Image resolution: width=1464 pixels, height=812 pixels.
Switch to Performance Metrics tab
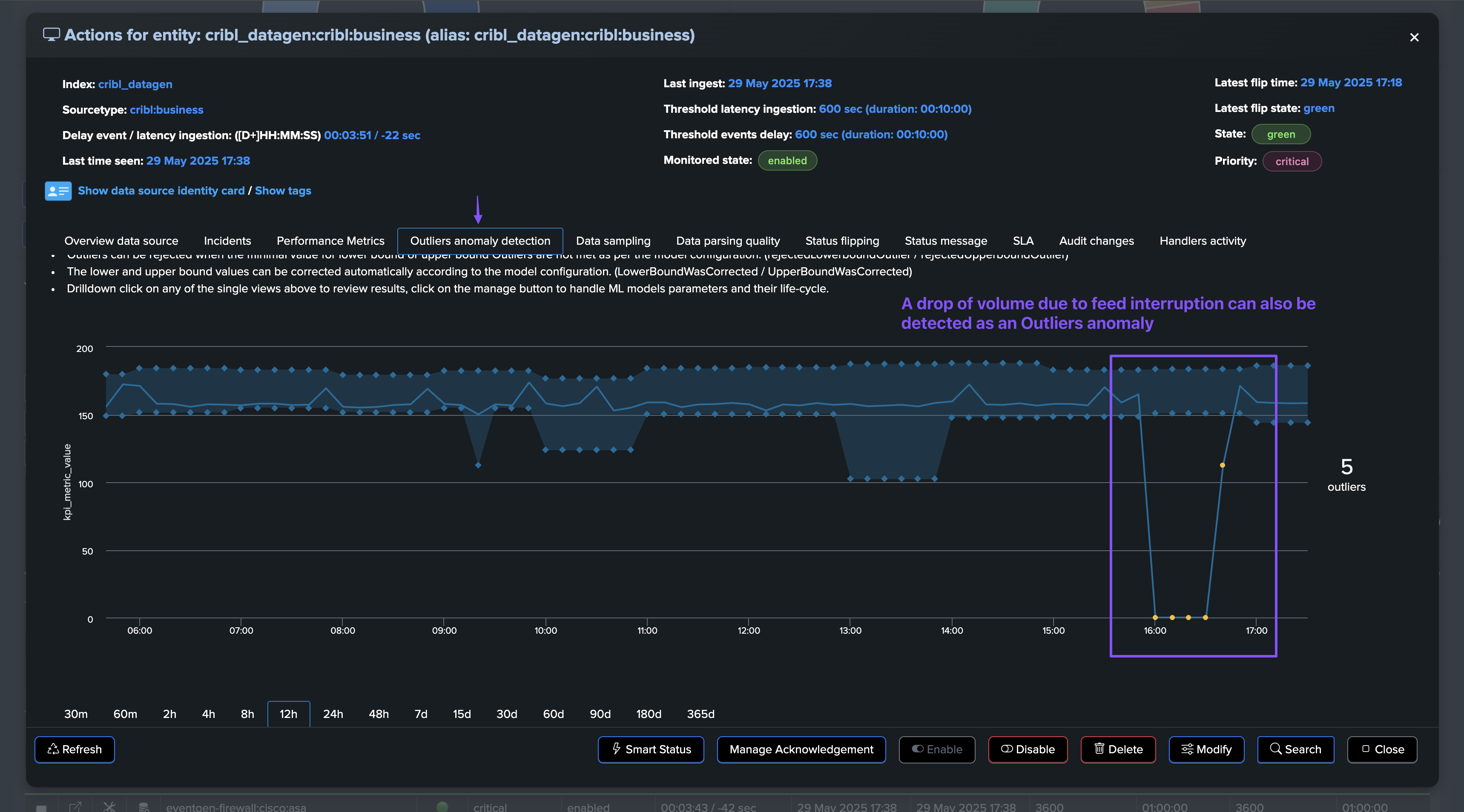coord(330,241)
